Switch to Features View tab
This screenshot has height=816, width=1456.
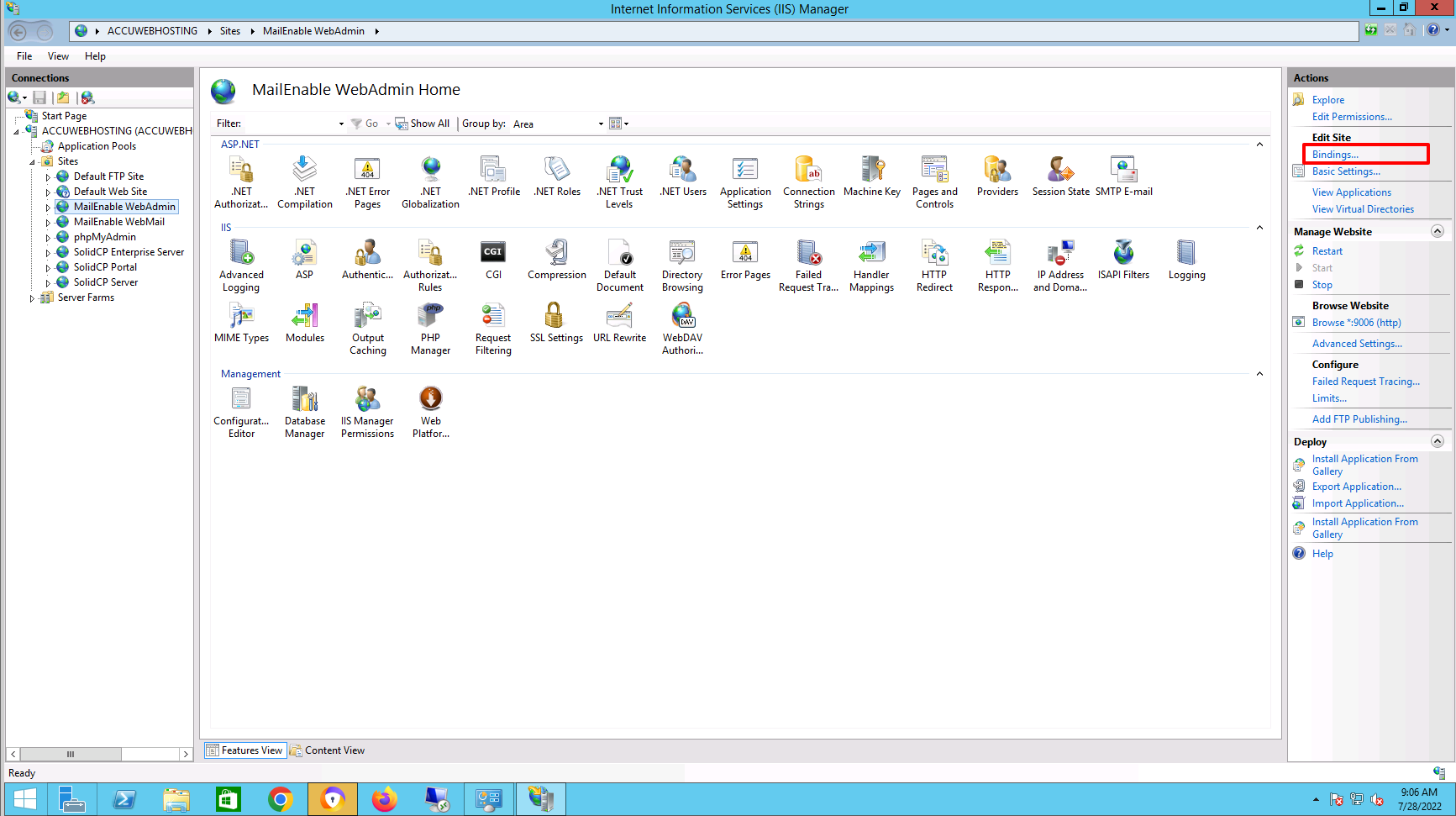pos(244,750)
